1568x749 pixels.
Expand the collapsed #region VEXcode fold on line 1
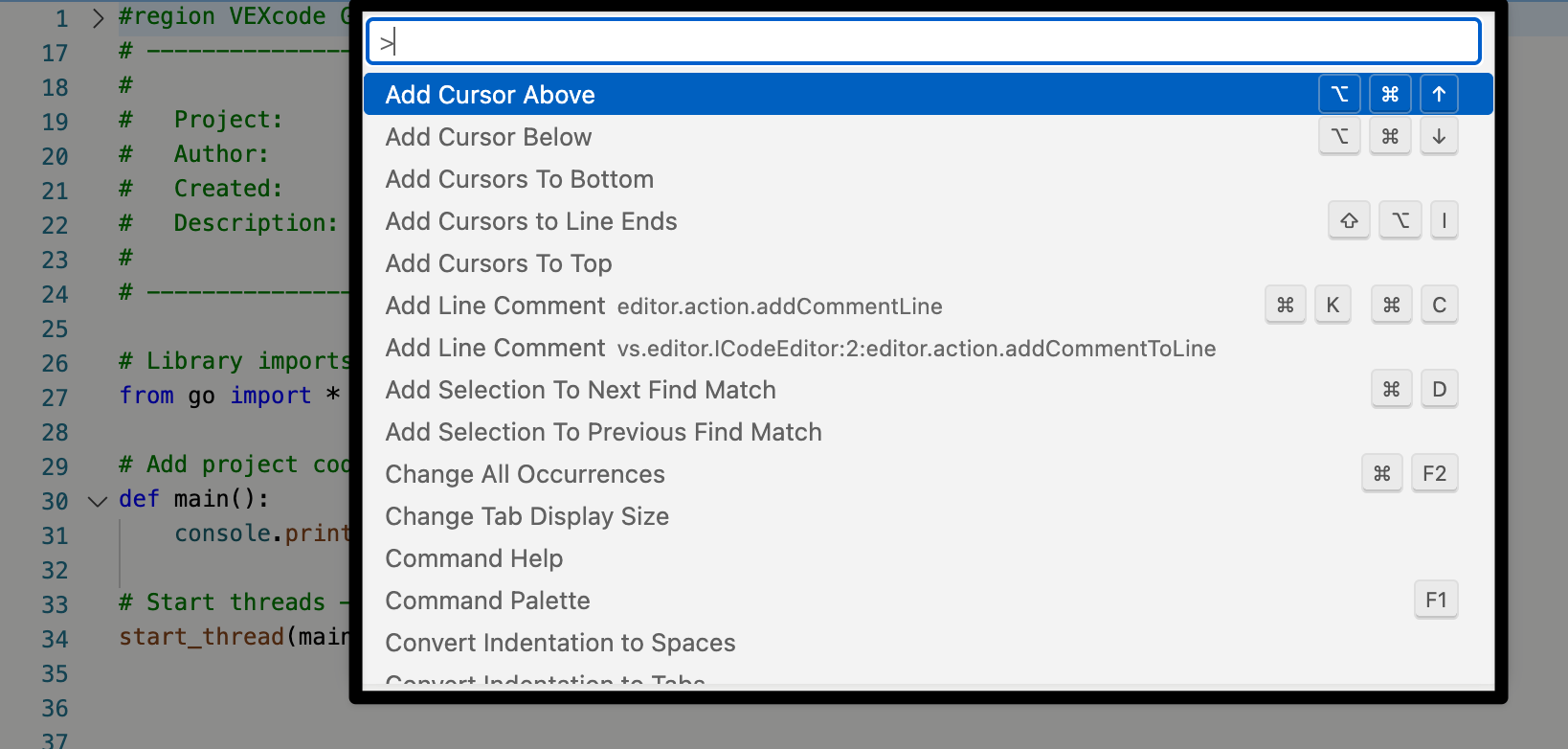96,16
